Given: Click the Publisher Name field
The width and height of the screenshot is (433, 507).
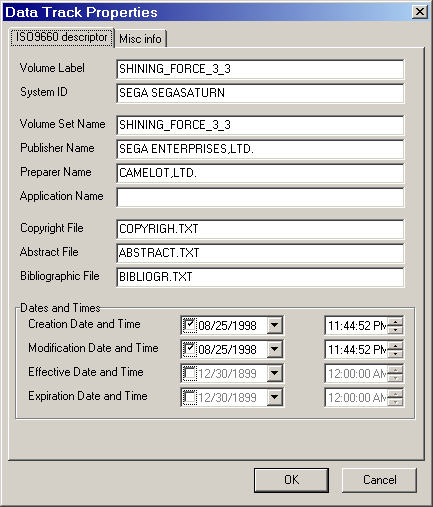Looking at the screenshot, I should [260, 149].
